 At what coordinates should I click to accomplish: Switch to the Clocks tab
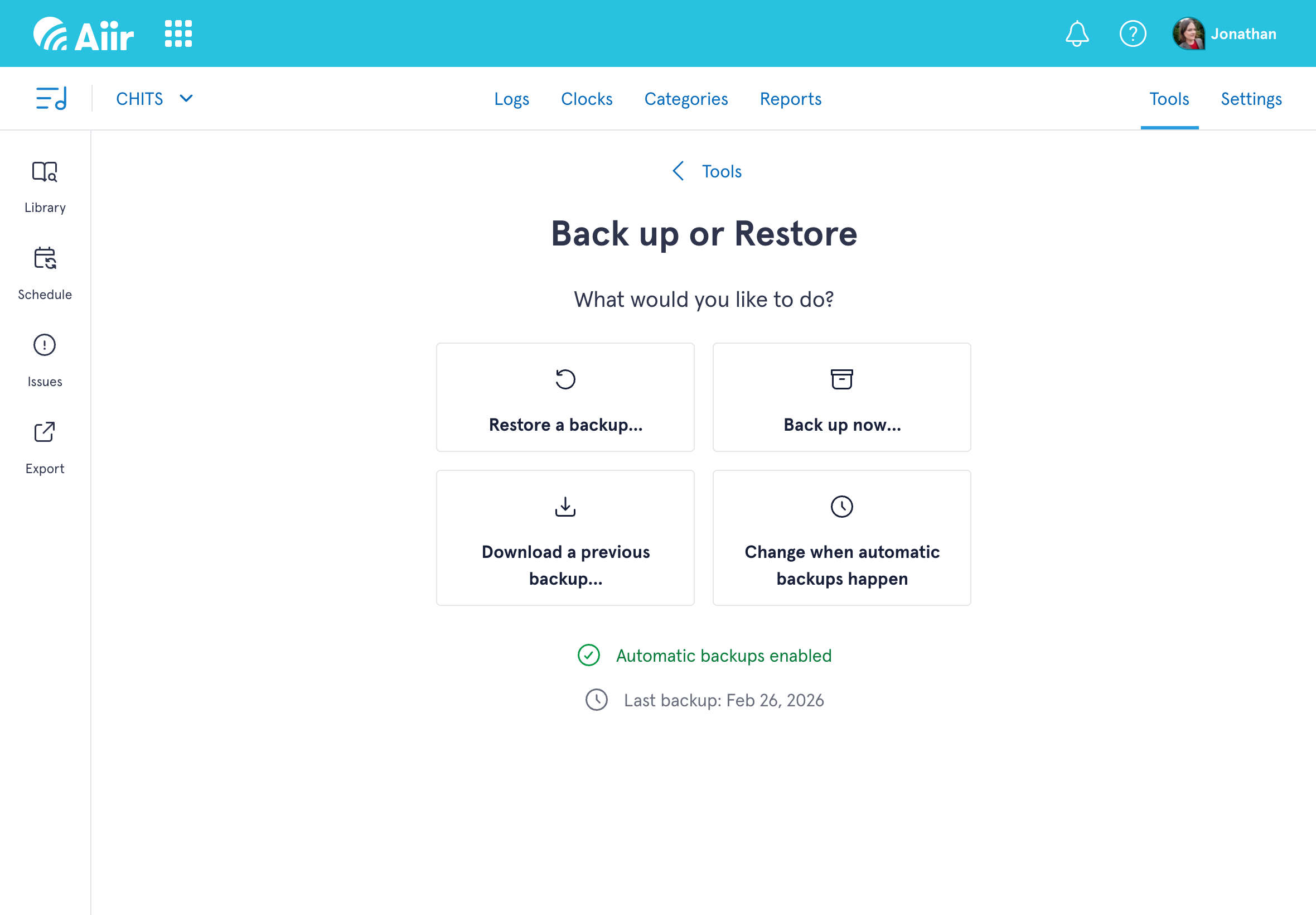(586, 99)
